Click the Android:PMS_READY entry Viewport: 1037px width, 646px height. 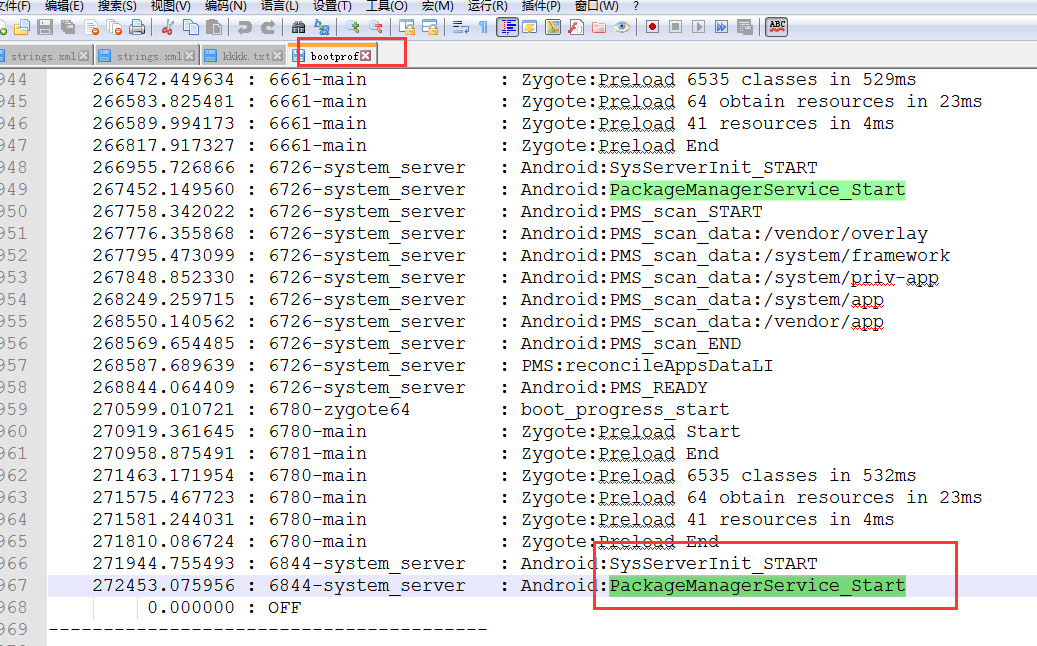click(614, 387)
